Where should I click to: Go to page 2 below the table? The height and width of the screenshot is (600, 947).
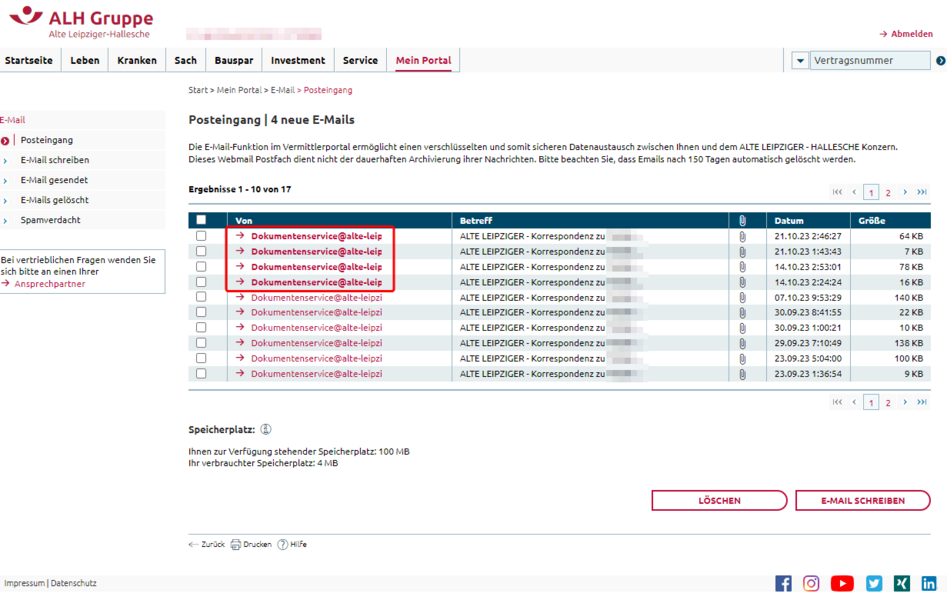888,402
